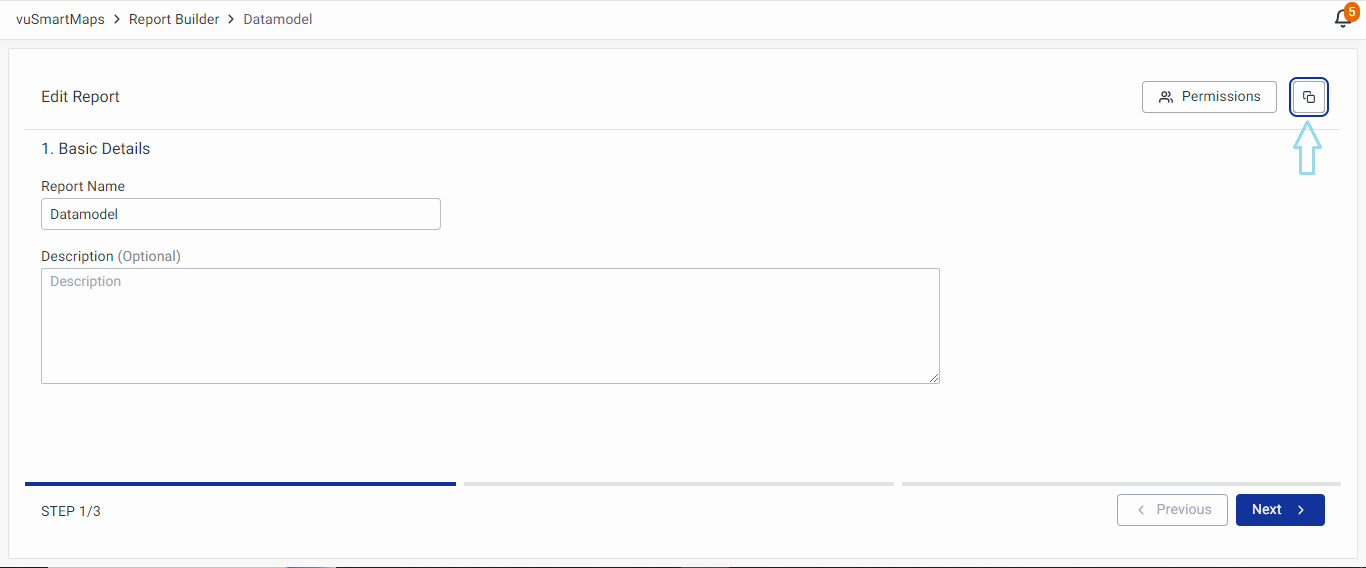Click the duplicate report icon button
The width and height of the screenshot is (1366, 568).
(1309, 97)
